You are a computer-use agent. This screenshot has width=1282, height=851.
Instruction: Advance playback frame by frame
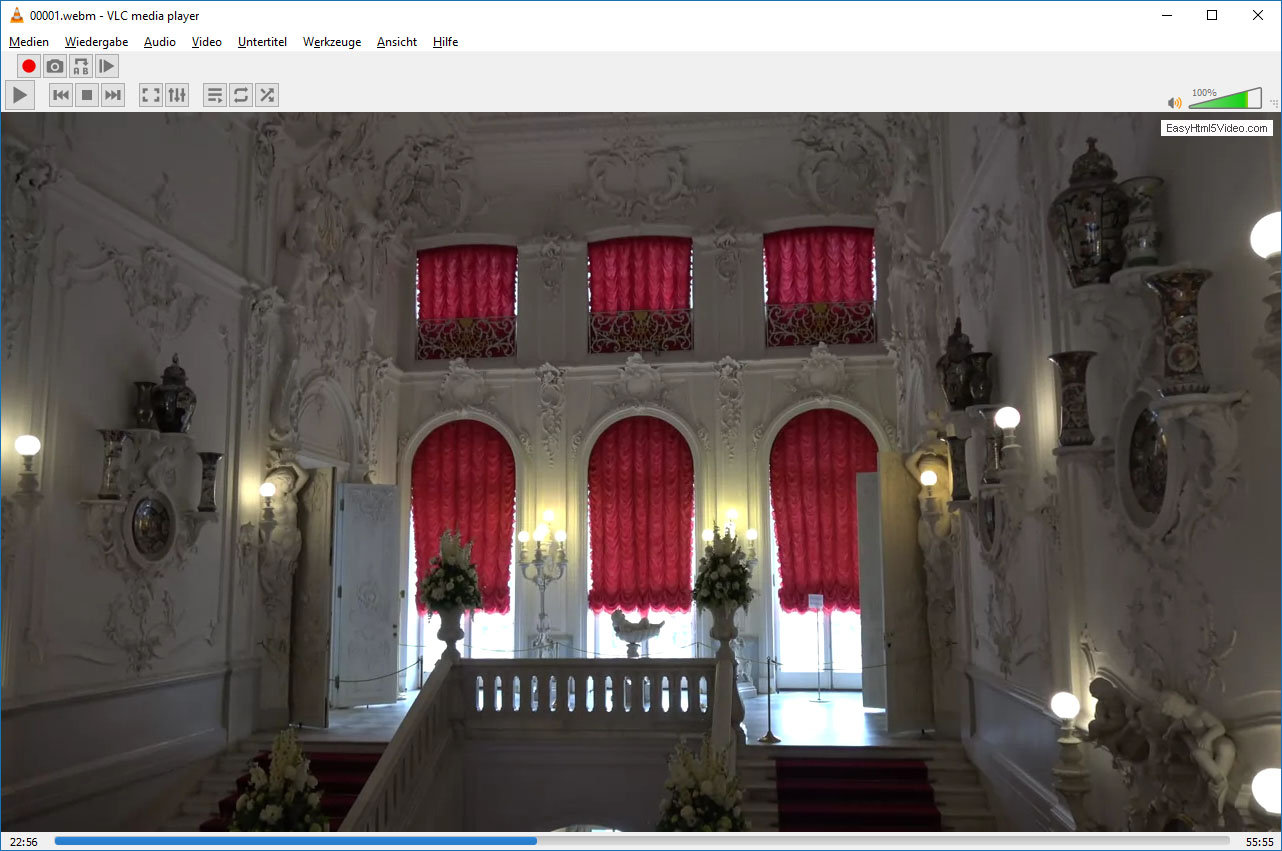pyautogui.click(x=107, y=67)
